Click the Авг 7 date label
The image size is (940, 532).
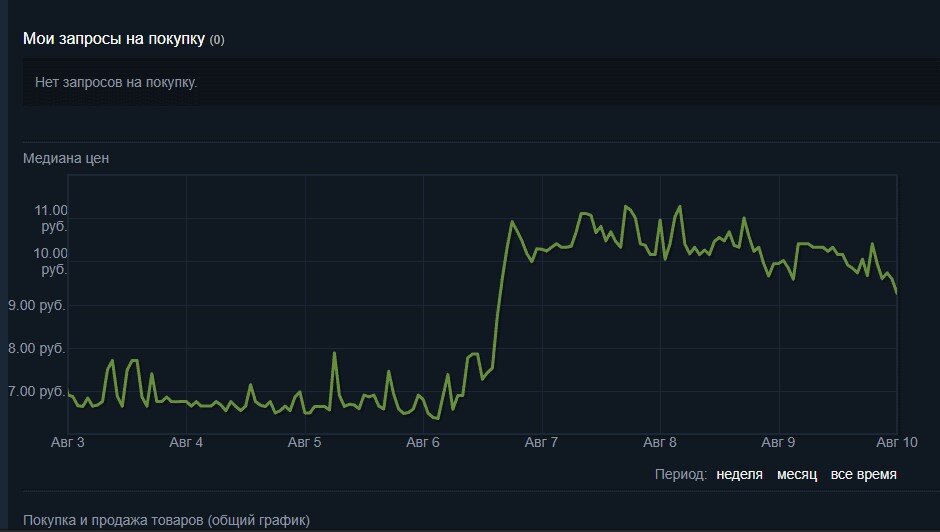point(541,443)
